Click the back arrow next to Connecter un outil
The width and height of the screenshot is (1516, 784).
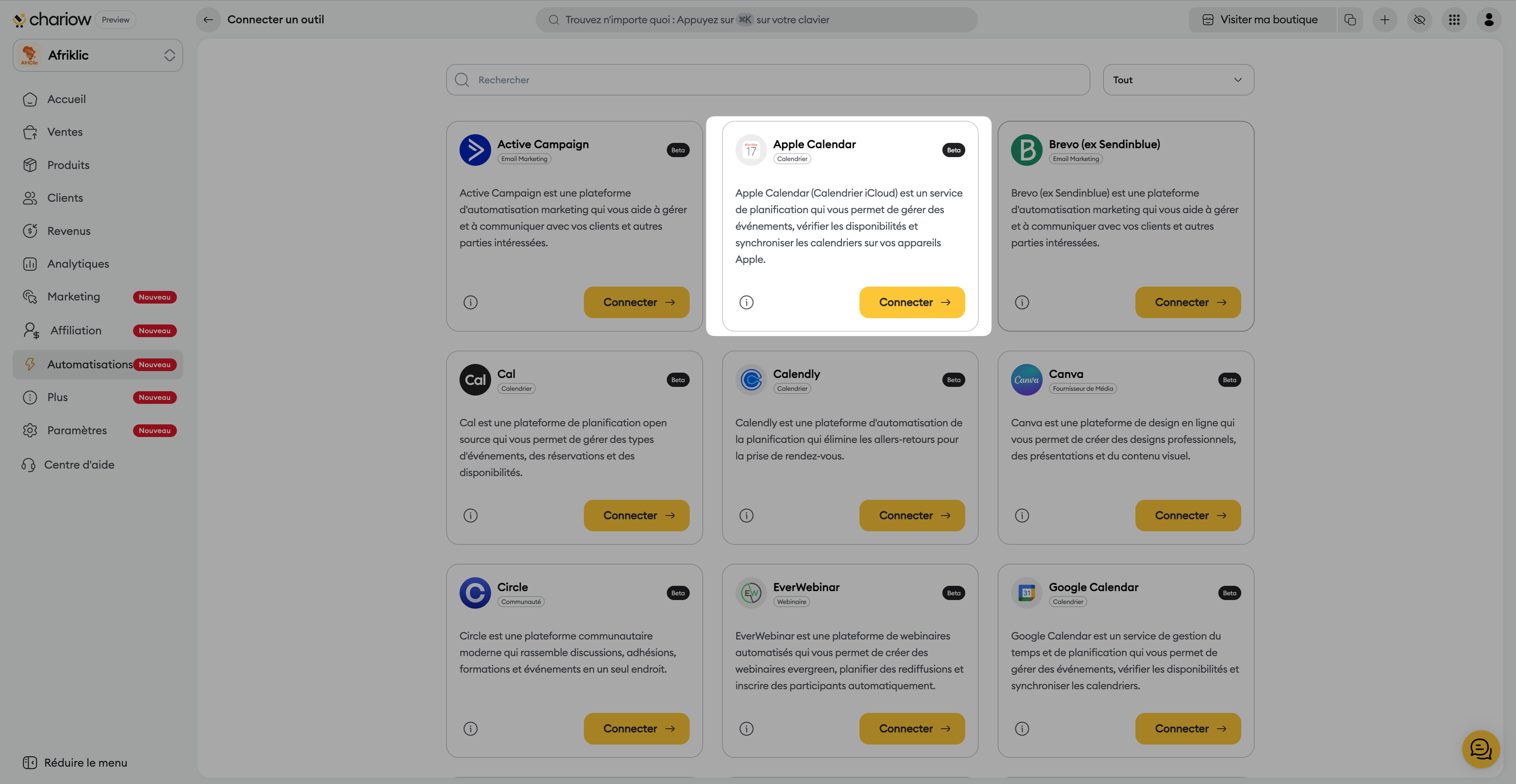(208, 19)
